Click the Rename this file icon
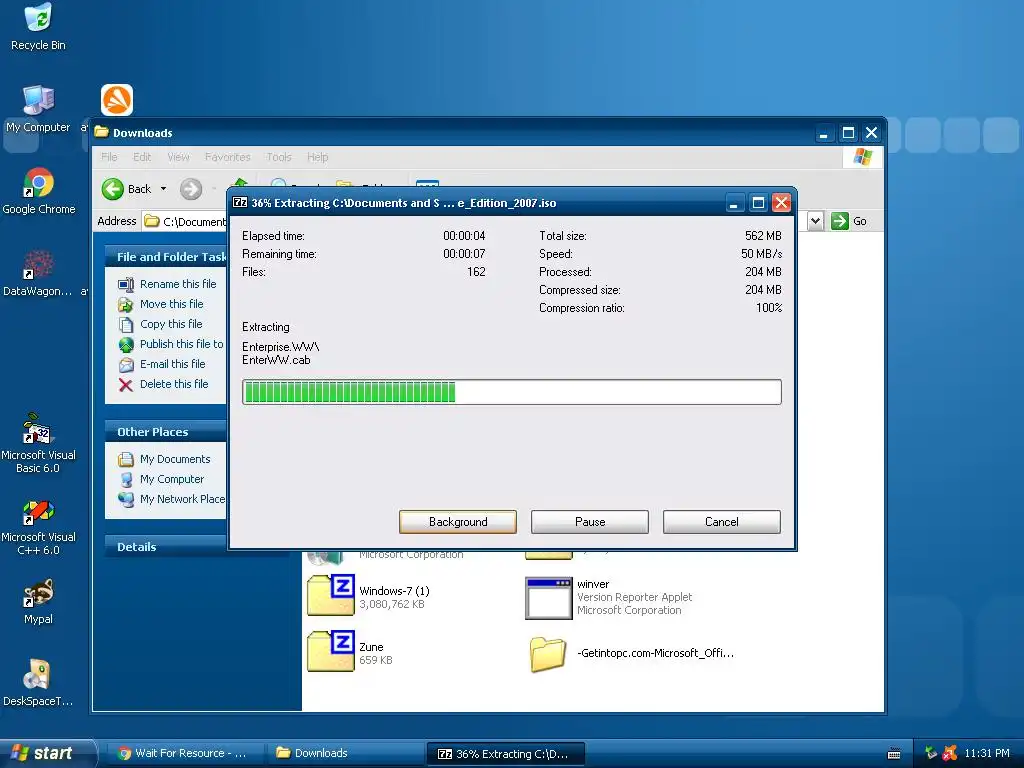This screenshot has height=768, width=1024. [126, 285]
